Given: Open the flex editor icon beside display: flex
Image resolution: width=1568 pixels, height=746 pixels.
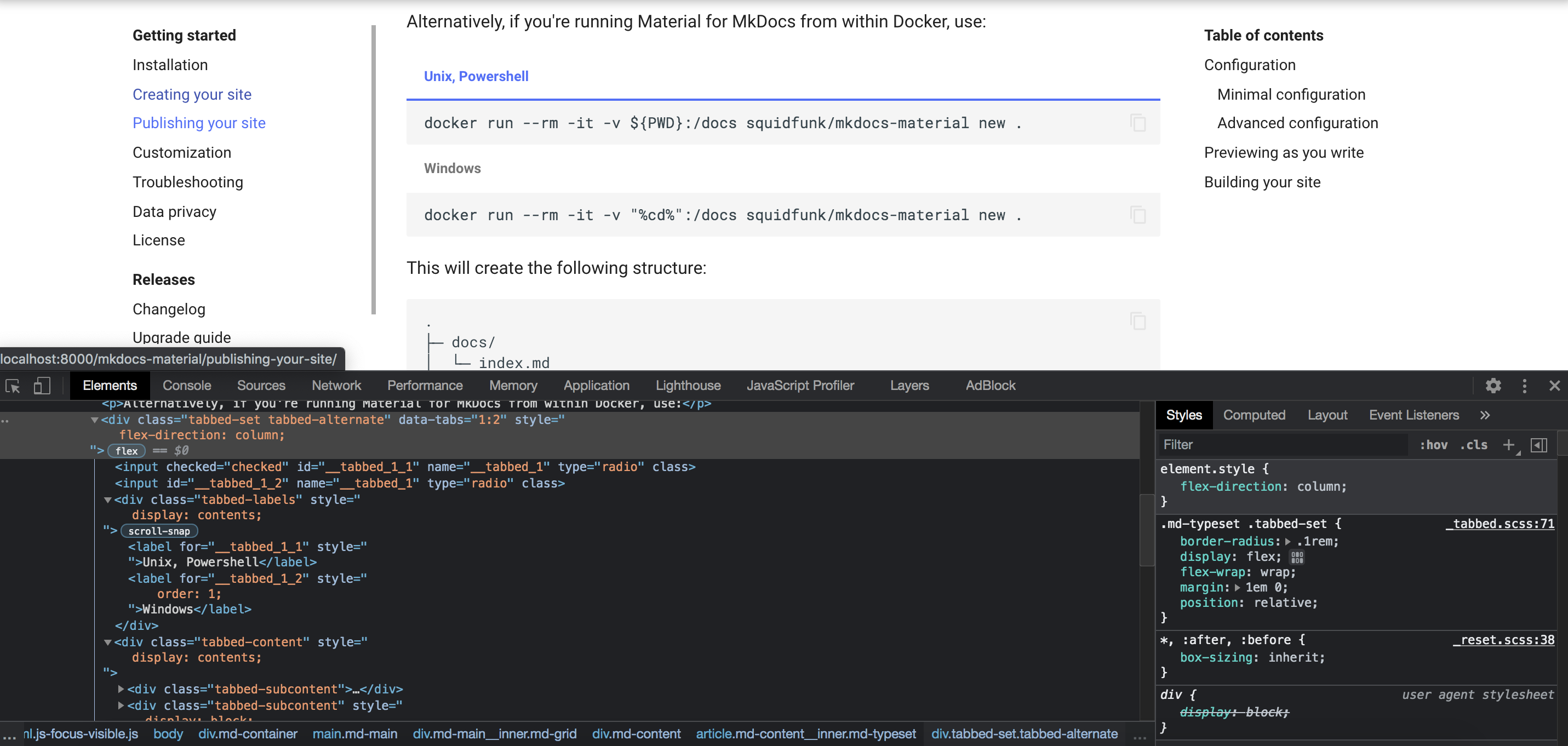Looking at the screenshot, I should pyautogui.click(x=1296, y=557).
